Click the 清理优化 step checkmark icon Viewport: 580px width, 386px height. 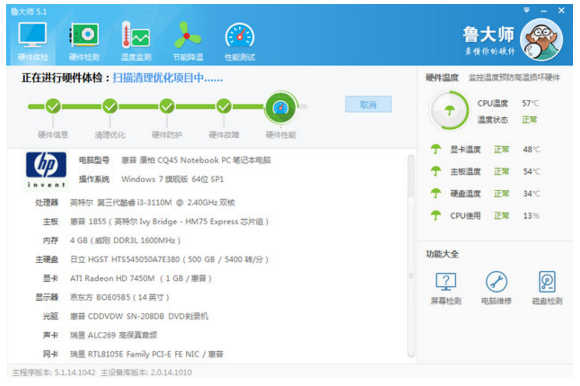pyautogui.click(x=110, y=106)
